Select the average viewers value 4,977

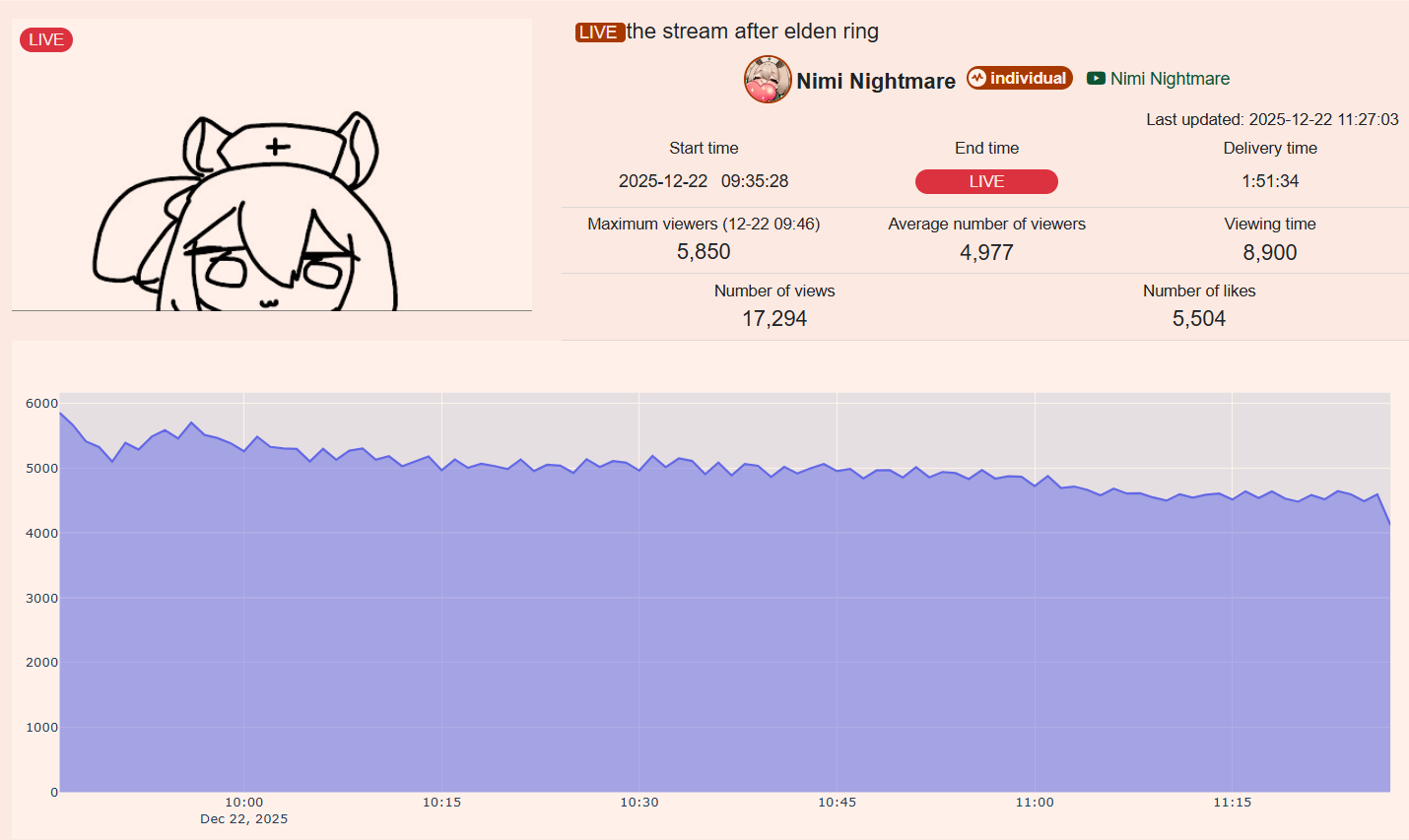coord(986,252)
